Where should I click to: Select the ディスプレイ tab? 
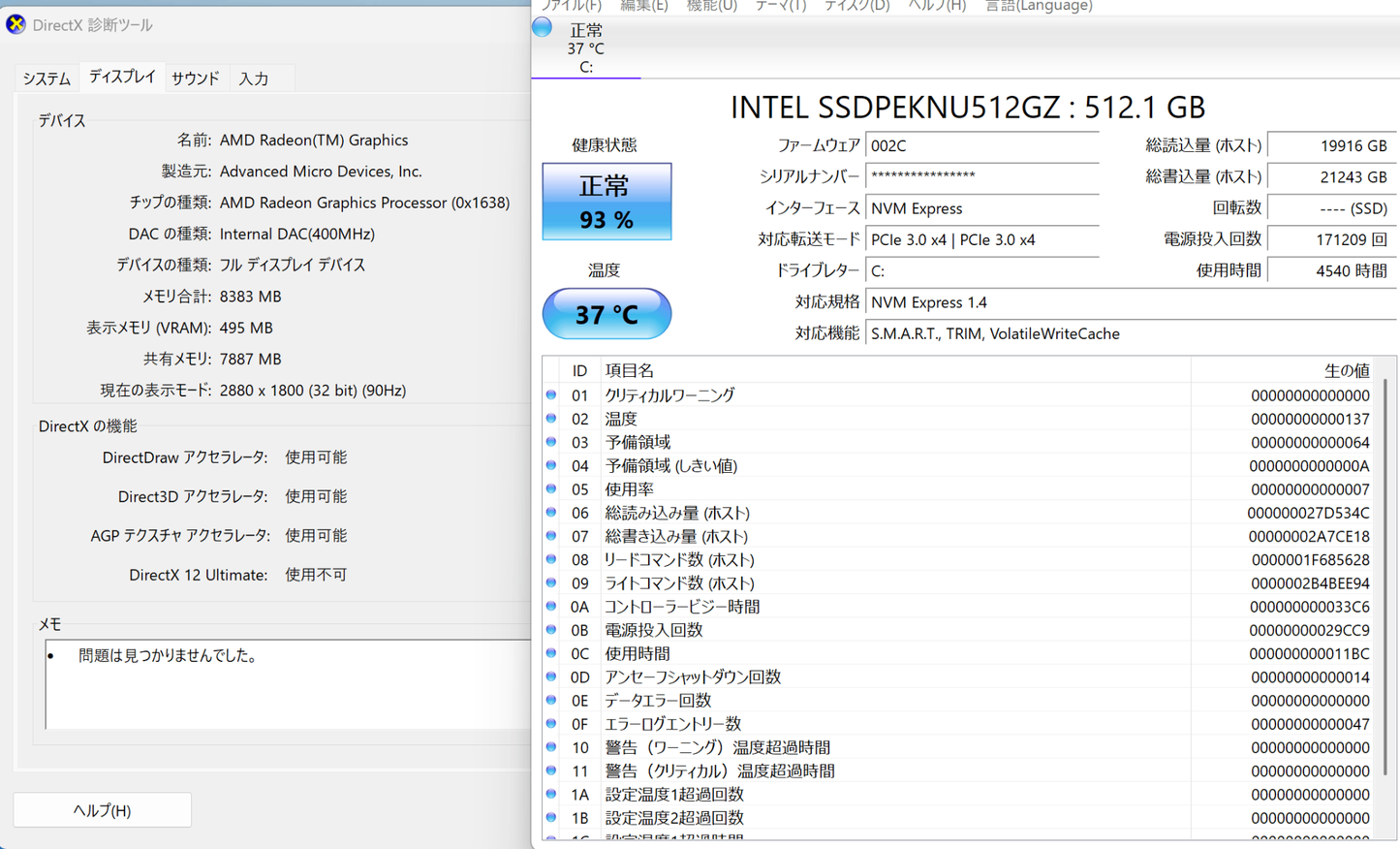pos(122,77)
